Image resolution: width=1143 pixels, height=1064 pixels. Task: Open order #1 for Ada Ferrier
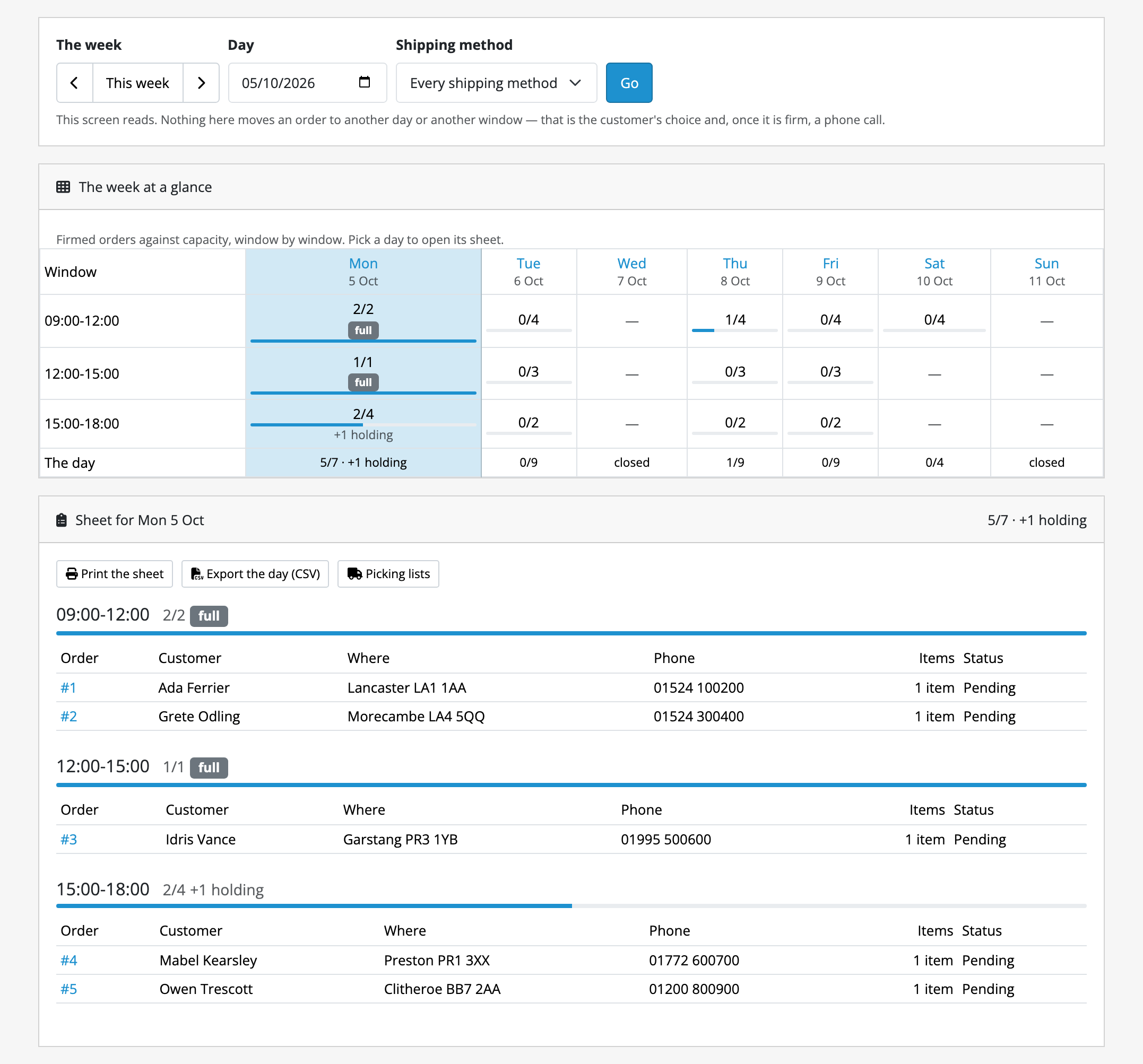(68, 687)
